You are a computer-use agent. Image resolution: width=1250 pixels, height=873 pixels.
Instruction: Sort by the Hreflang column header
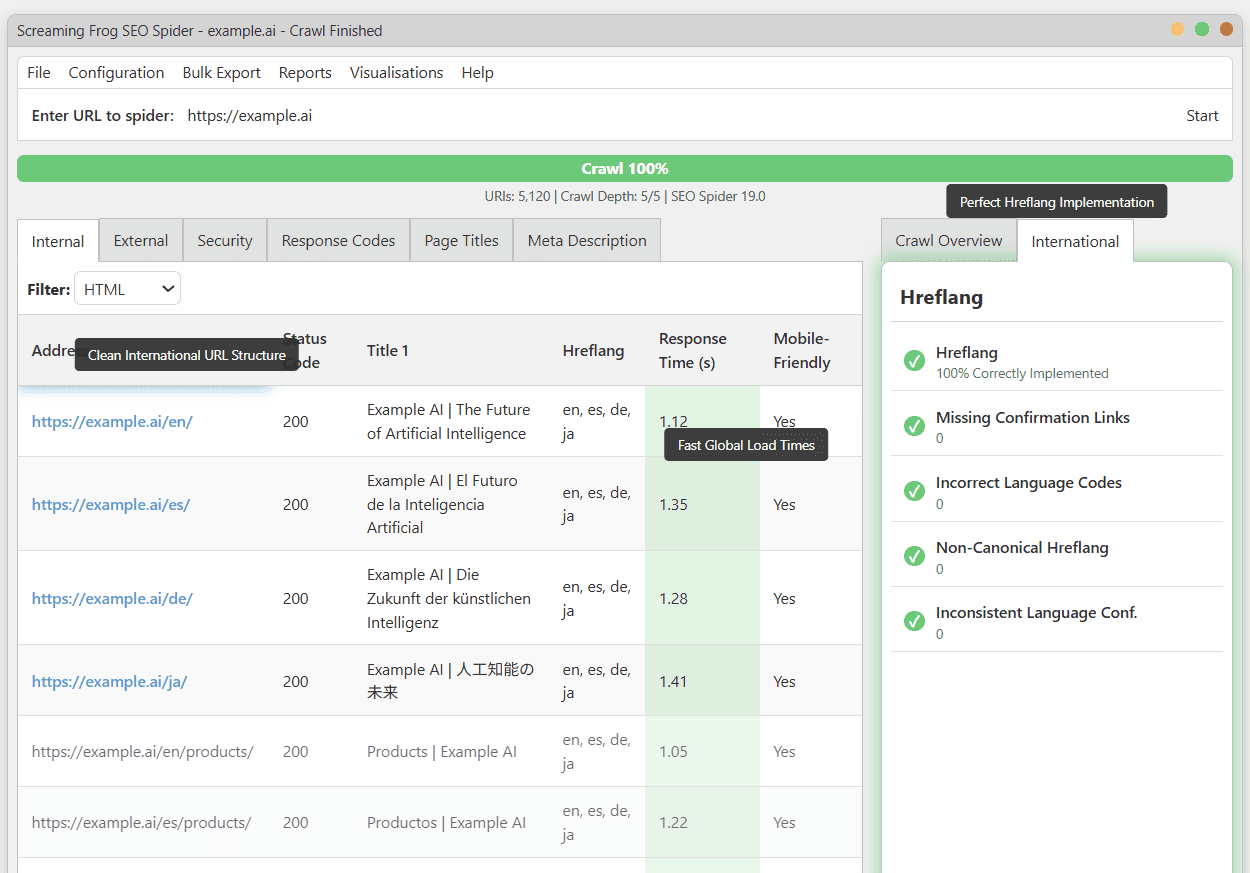(593, 351)
